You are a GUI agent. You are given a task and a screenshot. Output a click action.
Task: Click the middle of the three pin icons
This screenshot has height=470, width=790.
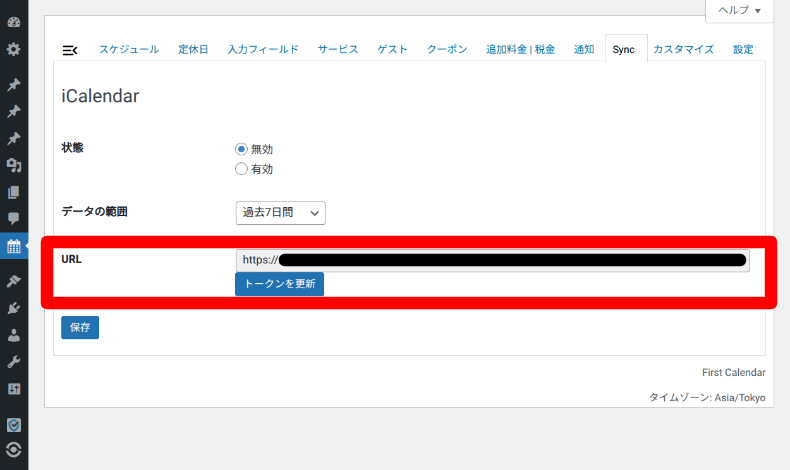pos(14,111)
